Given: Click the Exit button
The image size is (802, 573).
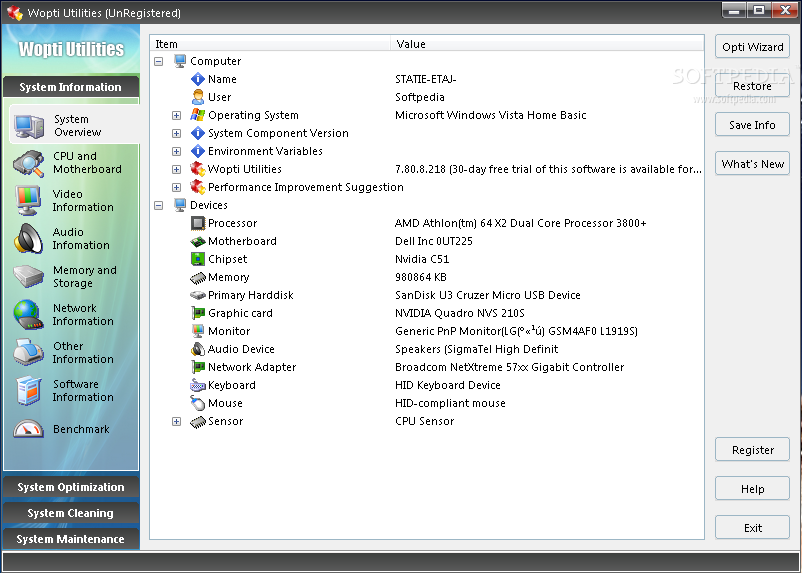Looking at the screenshot, I should (752, 528).
